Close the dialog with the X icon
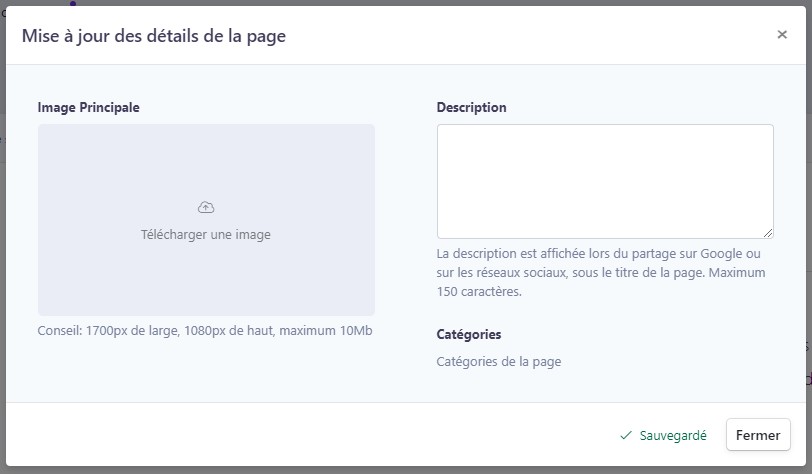The image size is (812, 474). pos(782,35)
